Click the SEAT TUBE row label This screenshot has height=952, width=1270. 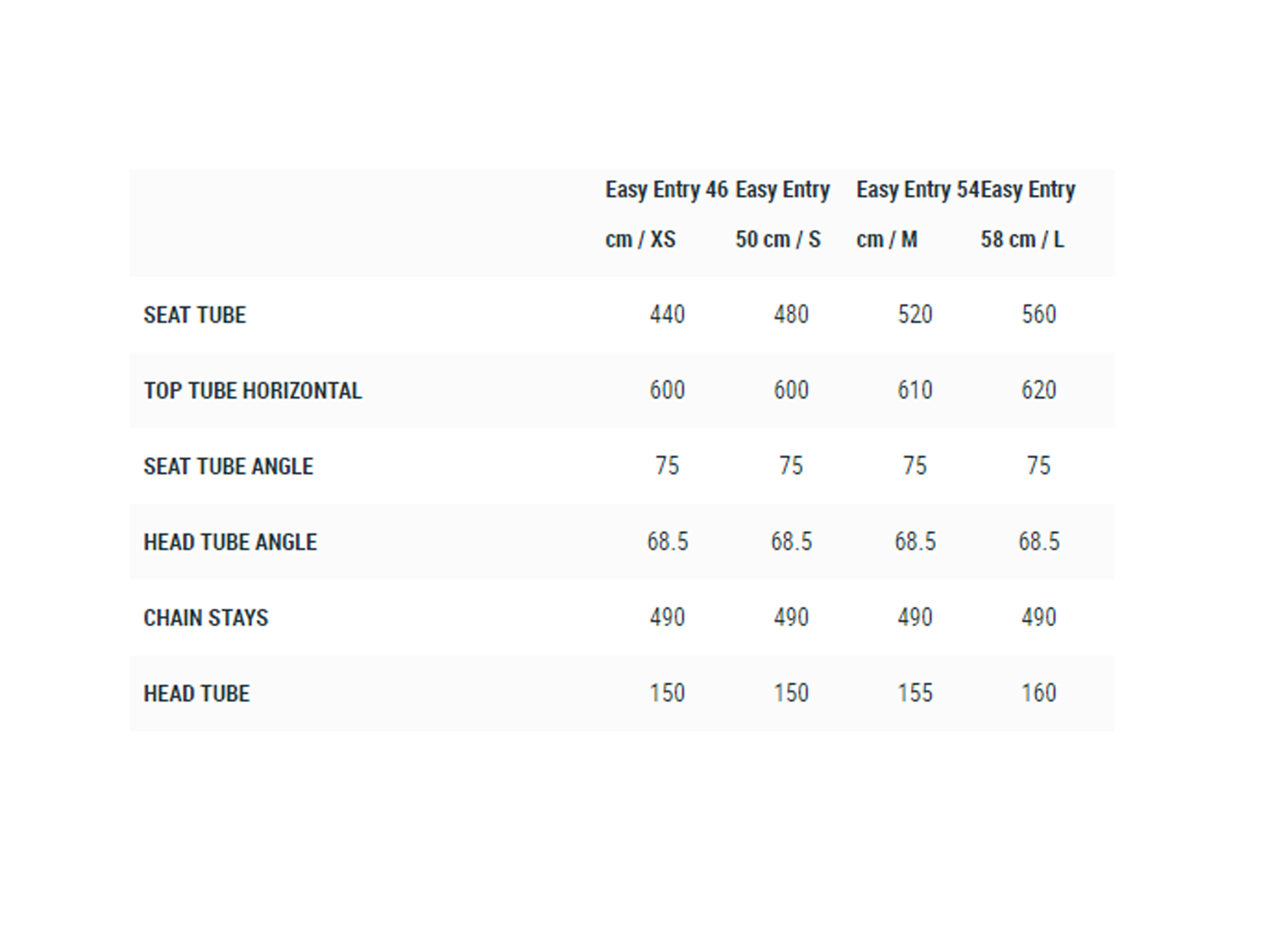point(194,315)
